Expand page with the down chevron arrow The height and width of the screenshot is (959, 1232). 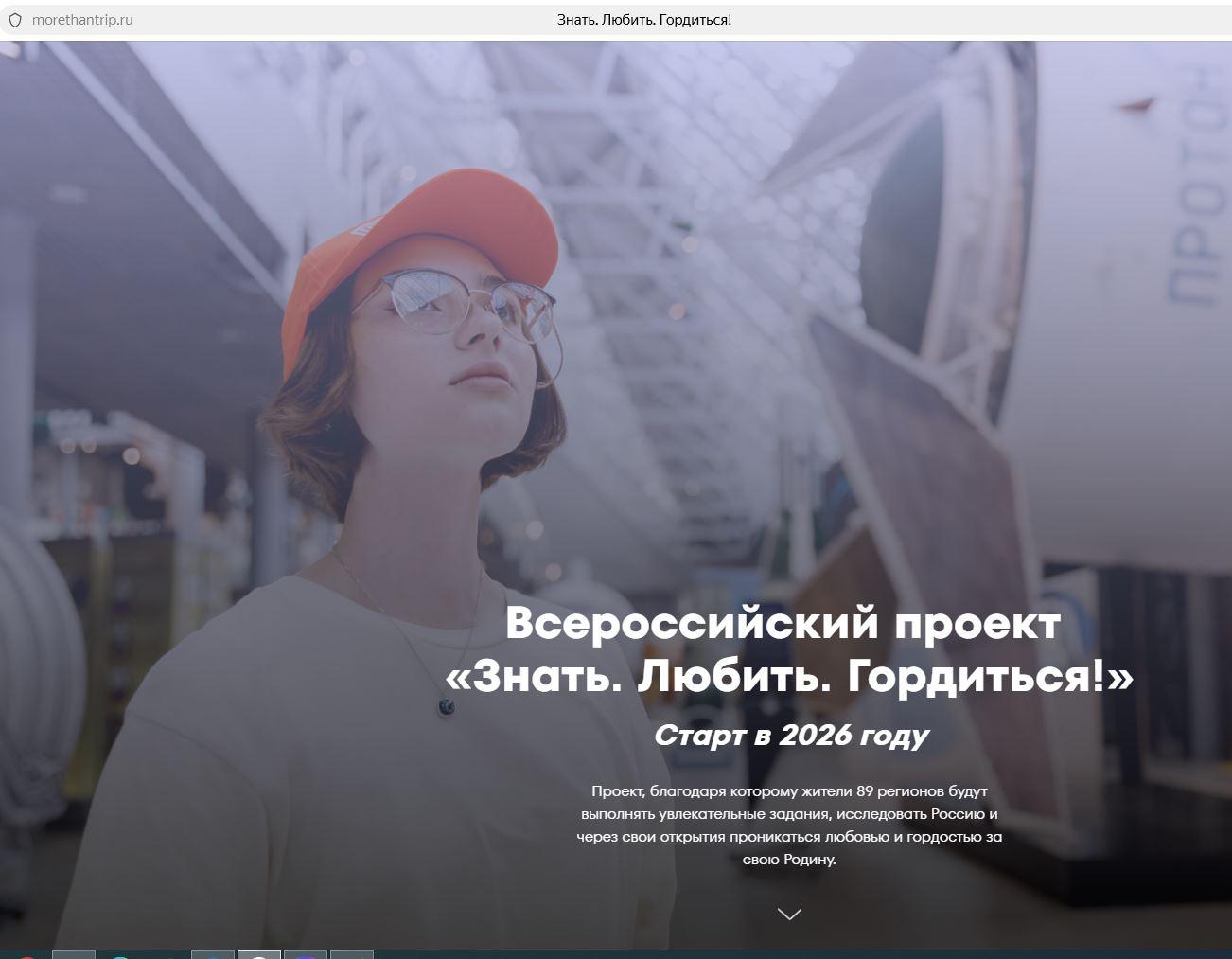[788, 914]
